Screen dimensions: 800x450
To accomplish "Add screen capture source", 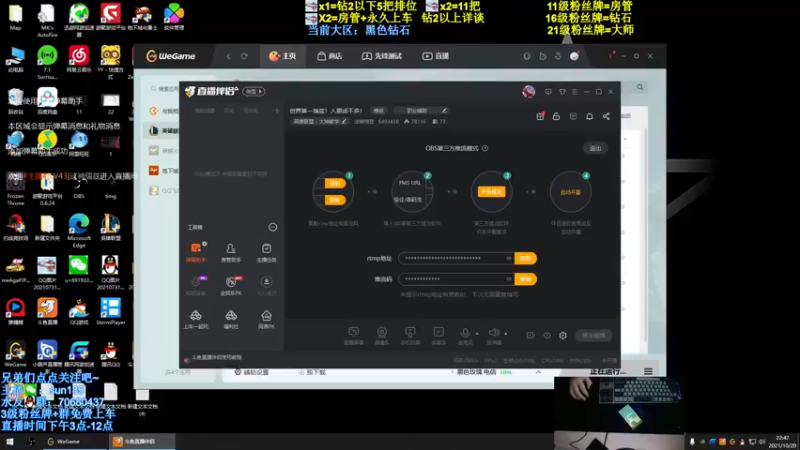I will point(354,336).
